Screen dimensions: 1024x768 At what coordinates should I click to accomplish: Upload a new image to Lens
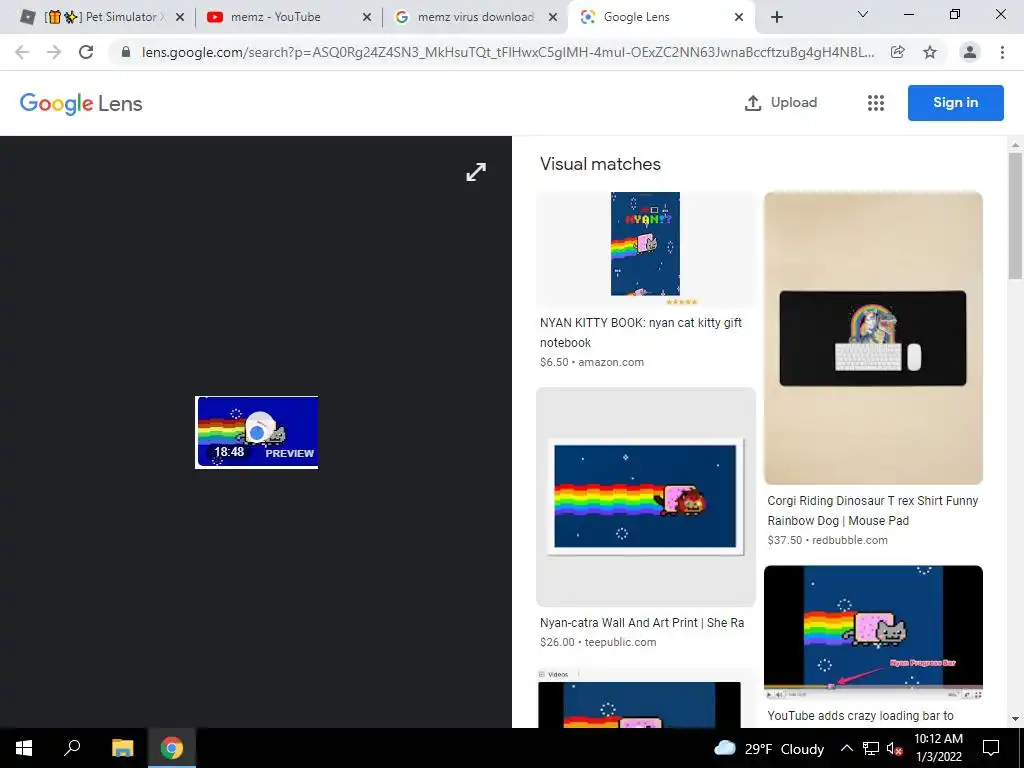[781, 103]
